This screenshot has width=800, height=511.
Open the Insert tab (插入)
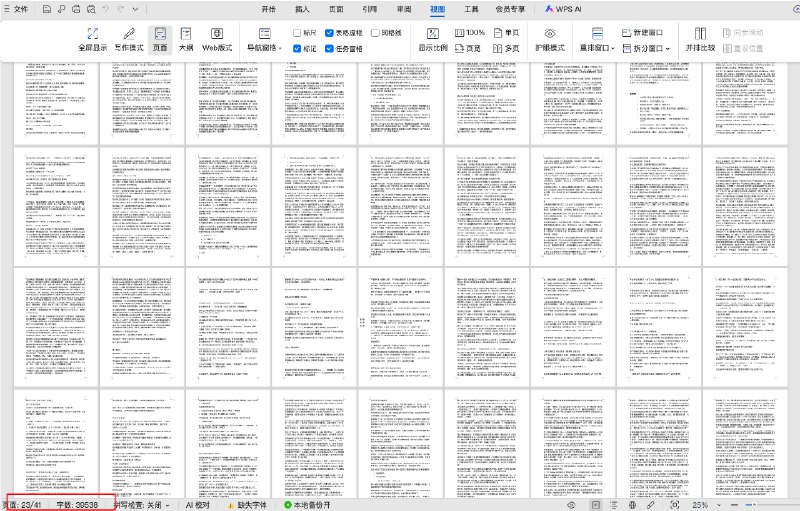[302, 8]
